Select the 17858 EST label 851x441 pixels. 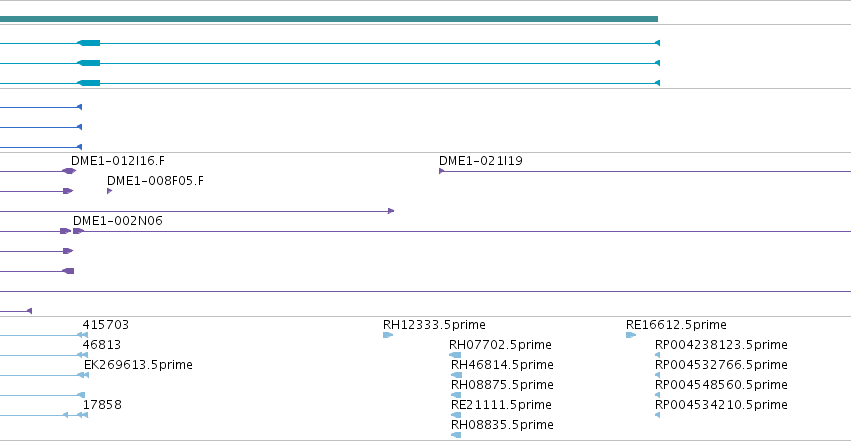102,405
